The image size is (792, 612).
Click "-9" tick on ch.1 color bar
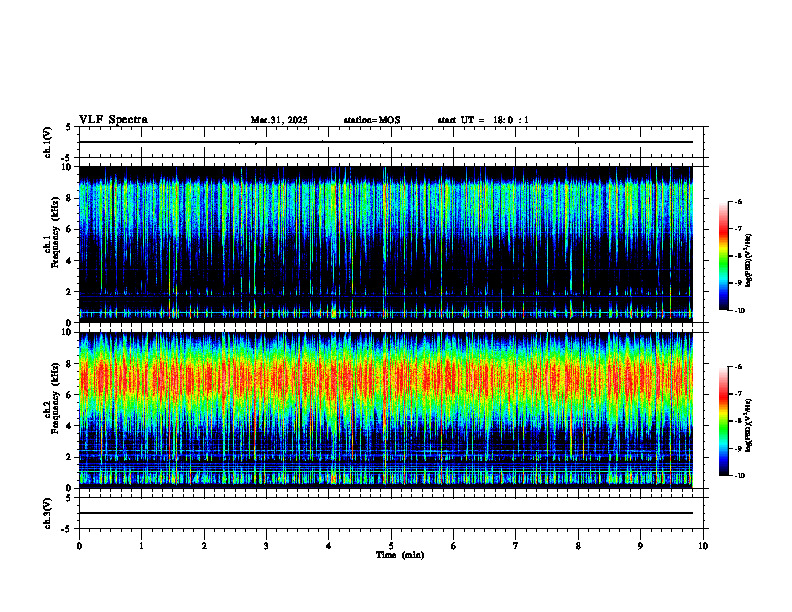(x=738, y=283)
